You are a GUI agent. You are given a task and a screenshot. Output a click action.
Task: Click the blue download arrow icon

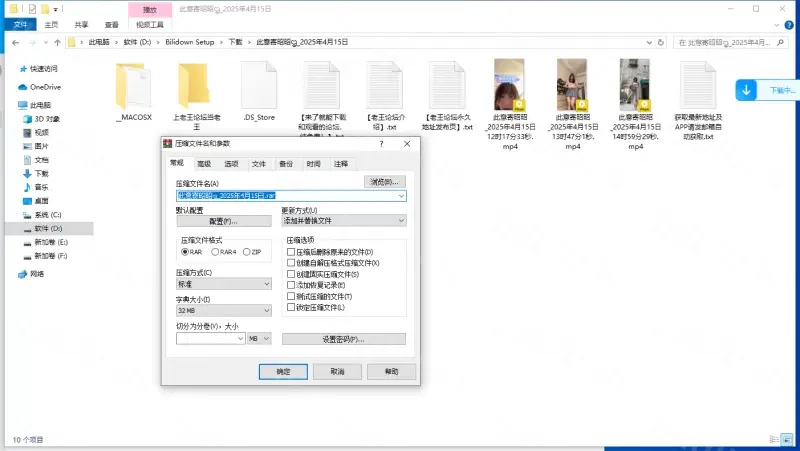(746, 90)
